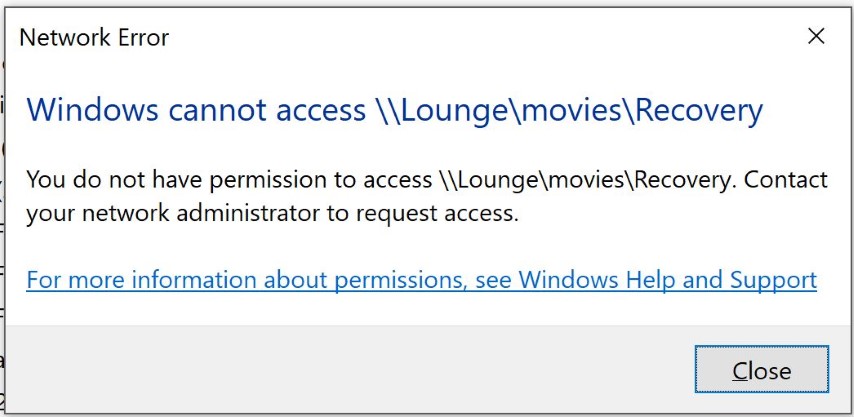Click the blank space between message and link
The image size is (854, 417).
420,246
